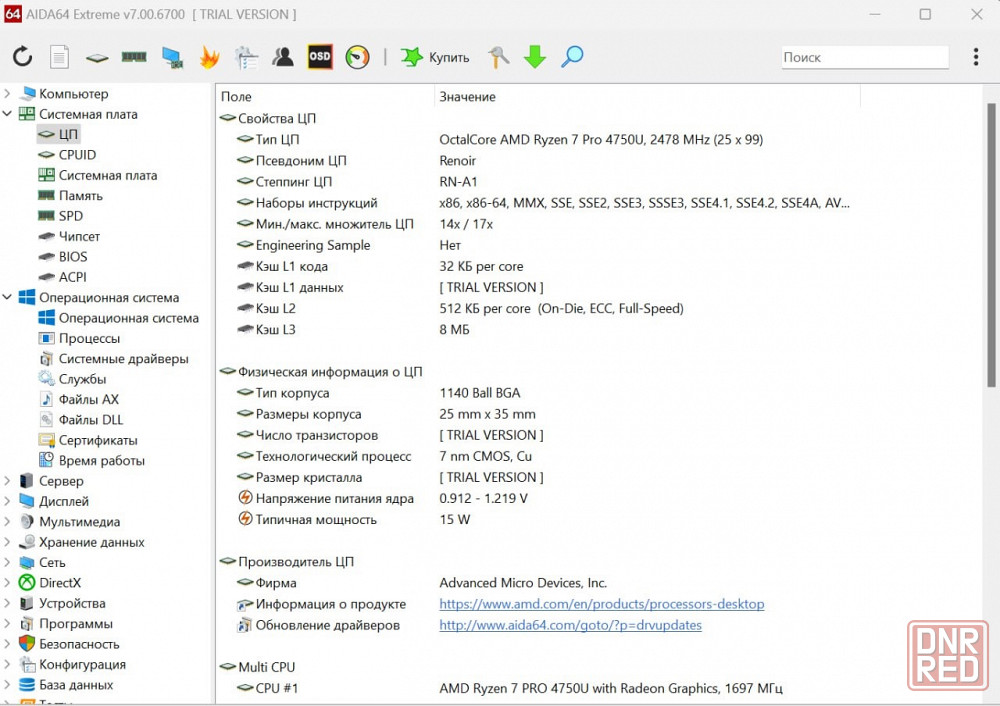The image size is (1000, 706).
Task: Expand the Мультимедиа tree node
Action: [x=8, y=522]
